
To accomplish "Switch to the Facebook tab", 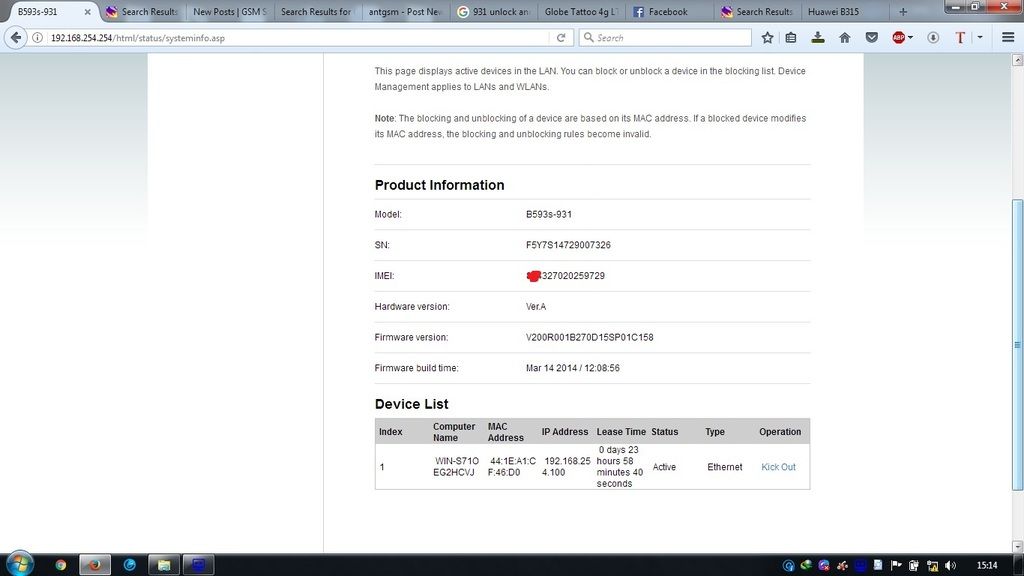I will point(667,12).
